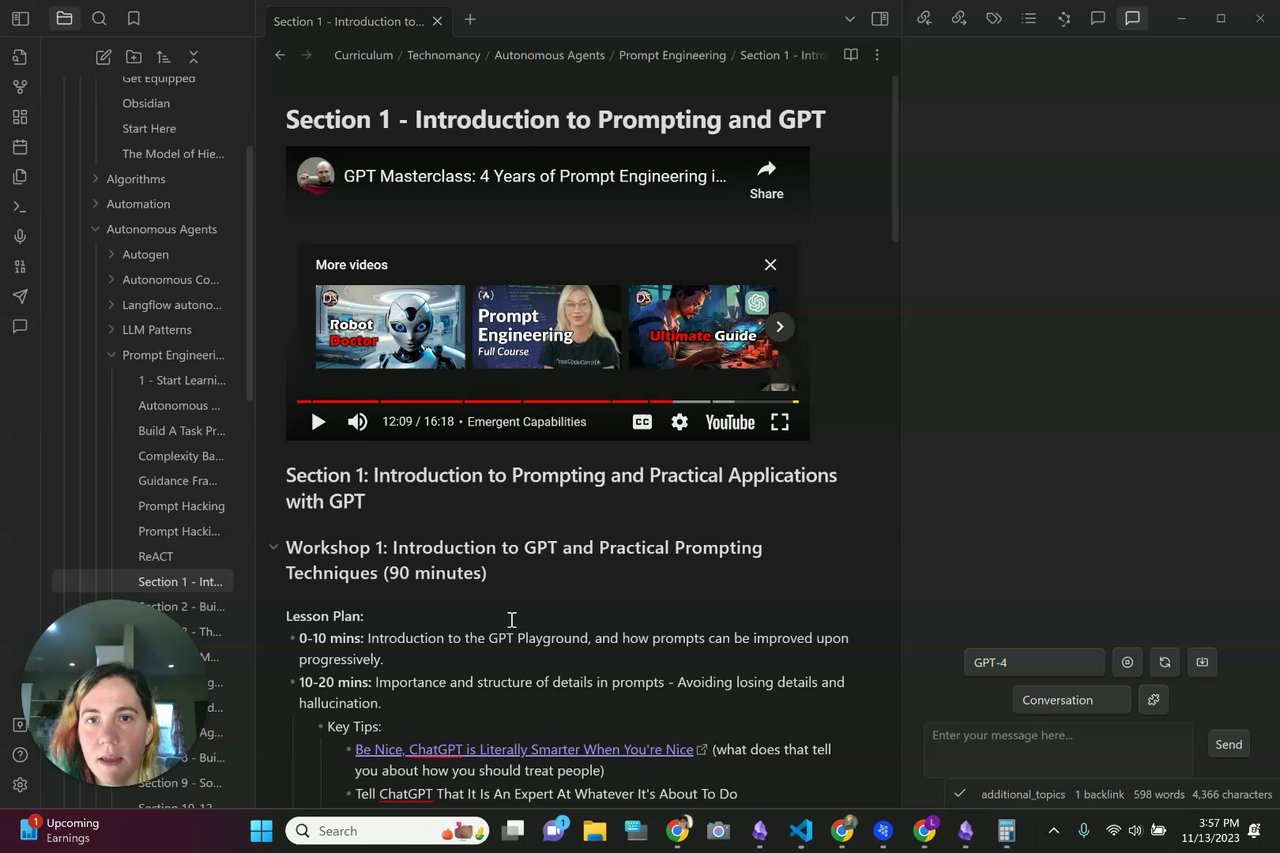
Task: Open the templates ribbon icon
Action: (20, 177)
